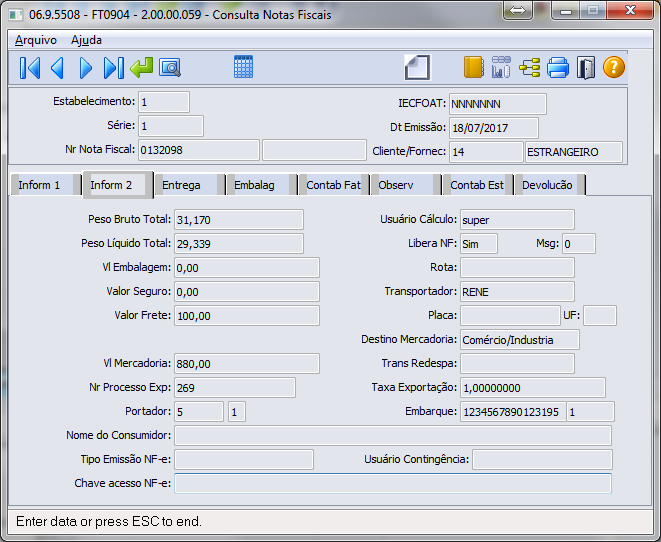Click the Dt Emissão field
This screenshot has height=542, width=661.
point(494,128)
